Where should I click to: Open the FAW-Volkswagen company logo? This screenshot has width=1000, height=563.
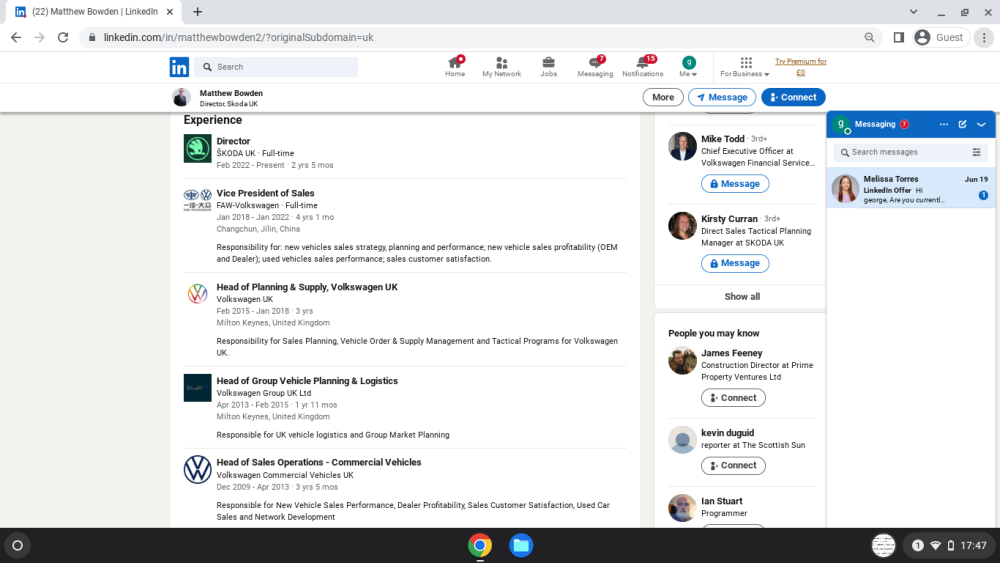coord(198,200)
